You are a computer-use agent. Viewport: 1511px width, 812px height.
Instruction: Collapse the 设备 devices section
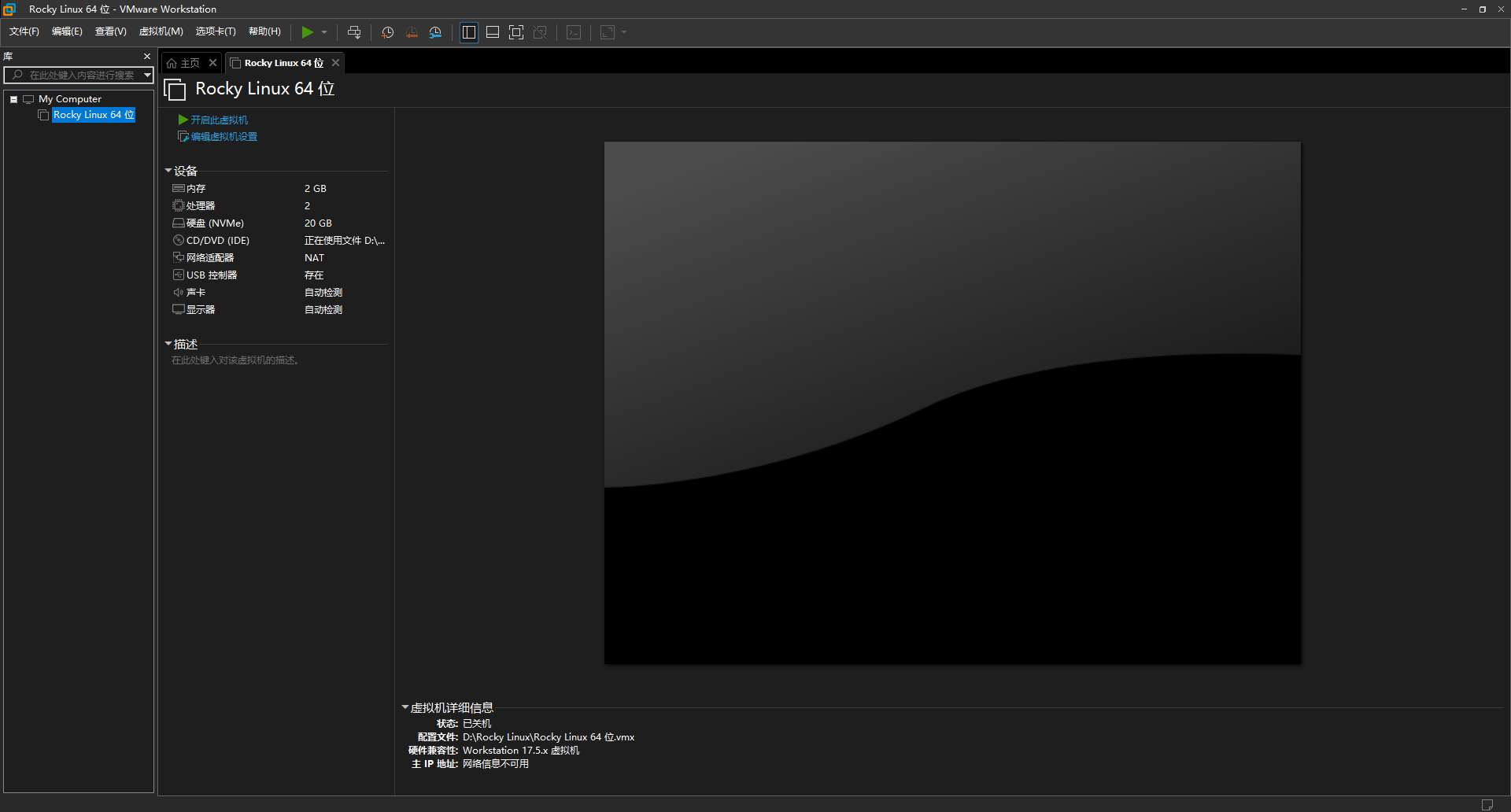click(168, 171)
